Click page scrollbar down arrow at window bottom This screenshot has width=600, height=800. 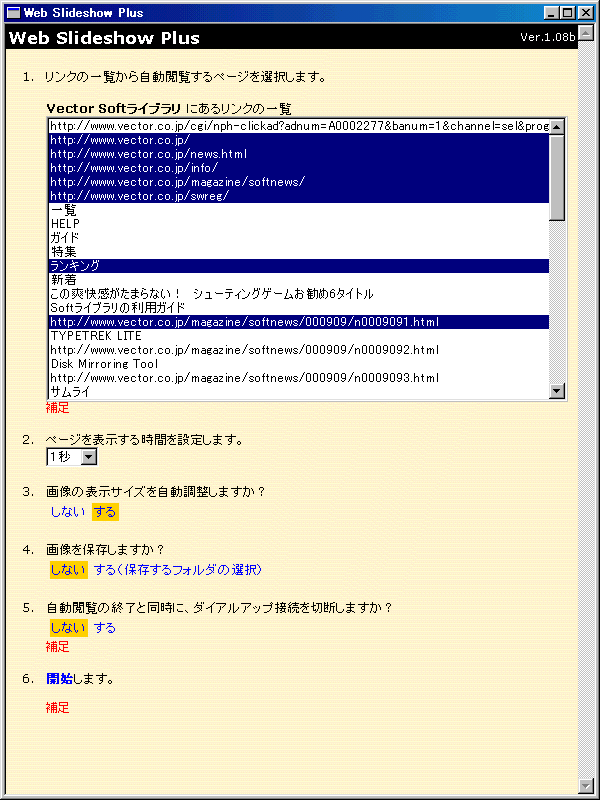[586, 785]
